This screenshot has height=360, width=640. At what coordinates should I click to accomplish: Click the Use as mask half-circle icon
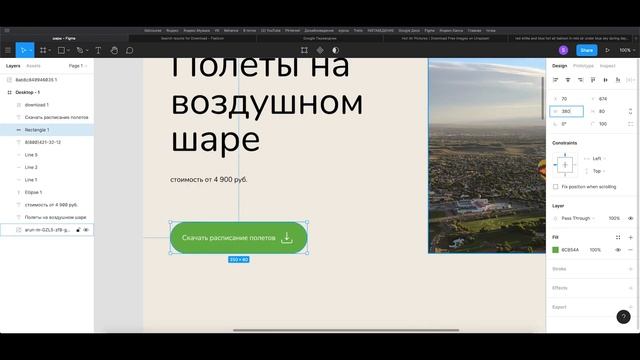[x=336, y=50]
